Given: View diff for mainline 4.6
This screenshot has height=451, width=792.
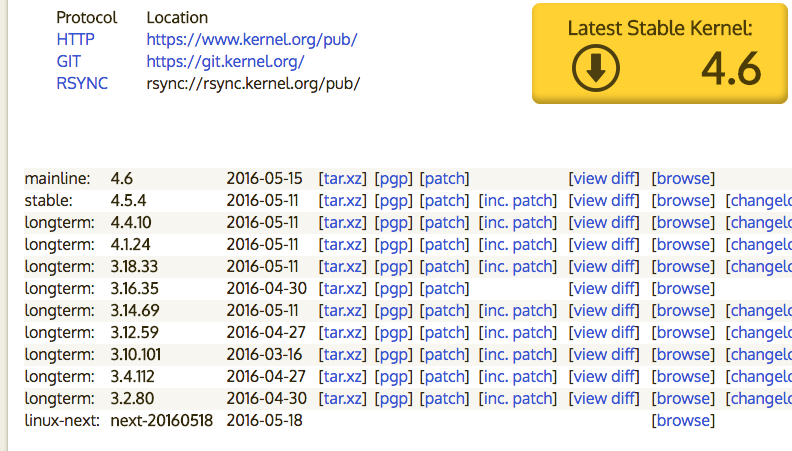Looking at the screenshot, I should click(x=604, y=179).
